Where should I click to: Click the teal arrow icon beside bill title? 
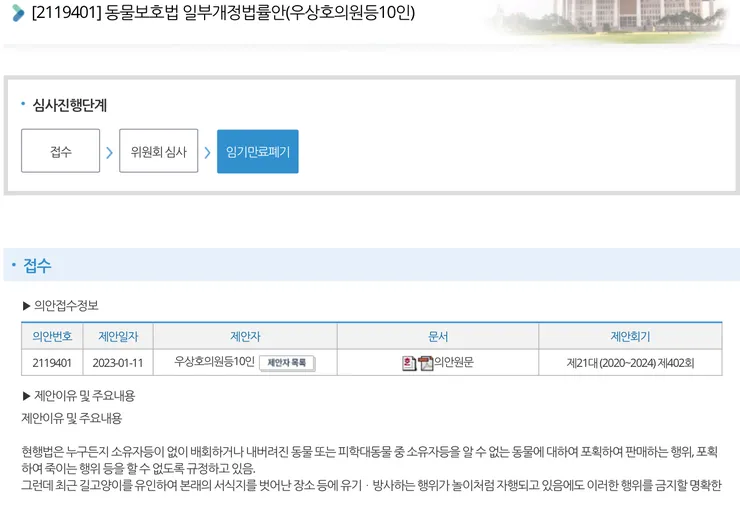(x=18, y=13)
